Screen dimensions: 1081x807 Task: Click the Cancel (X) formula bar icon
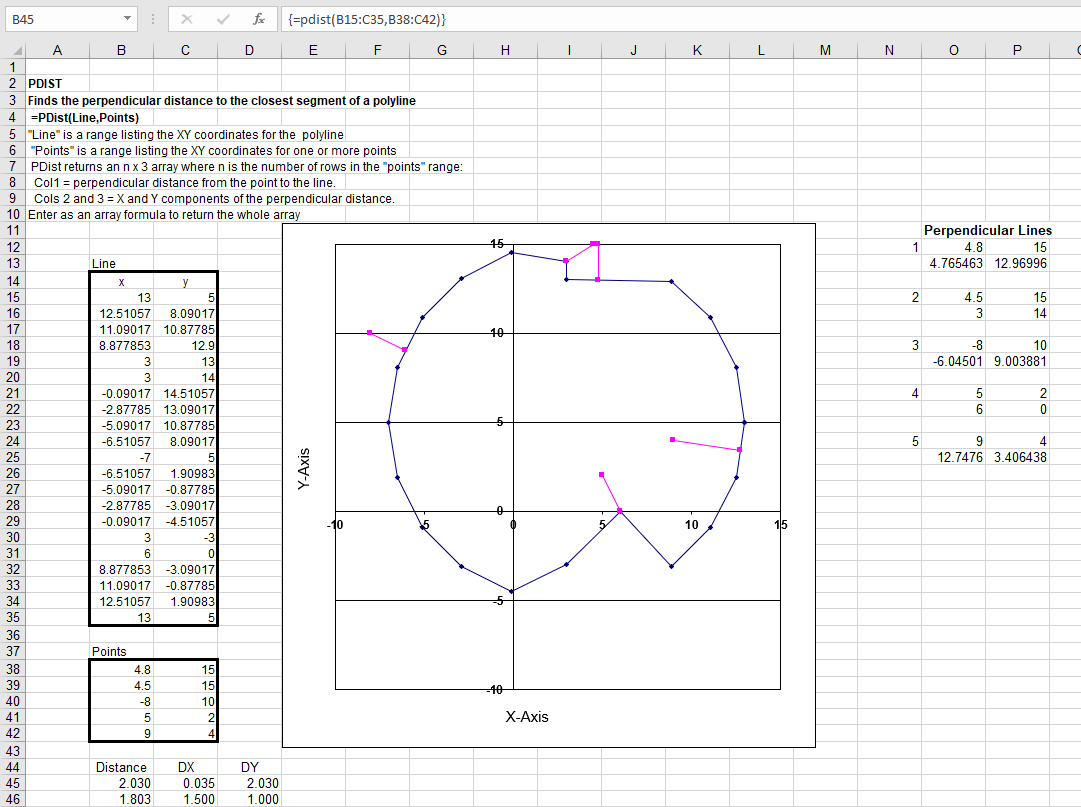coord(188,19)
